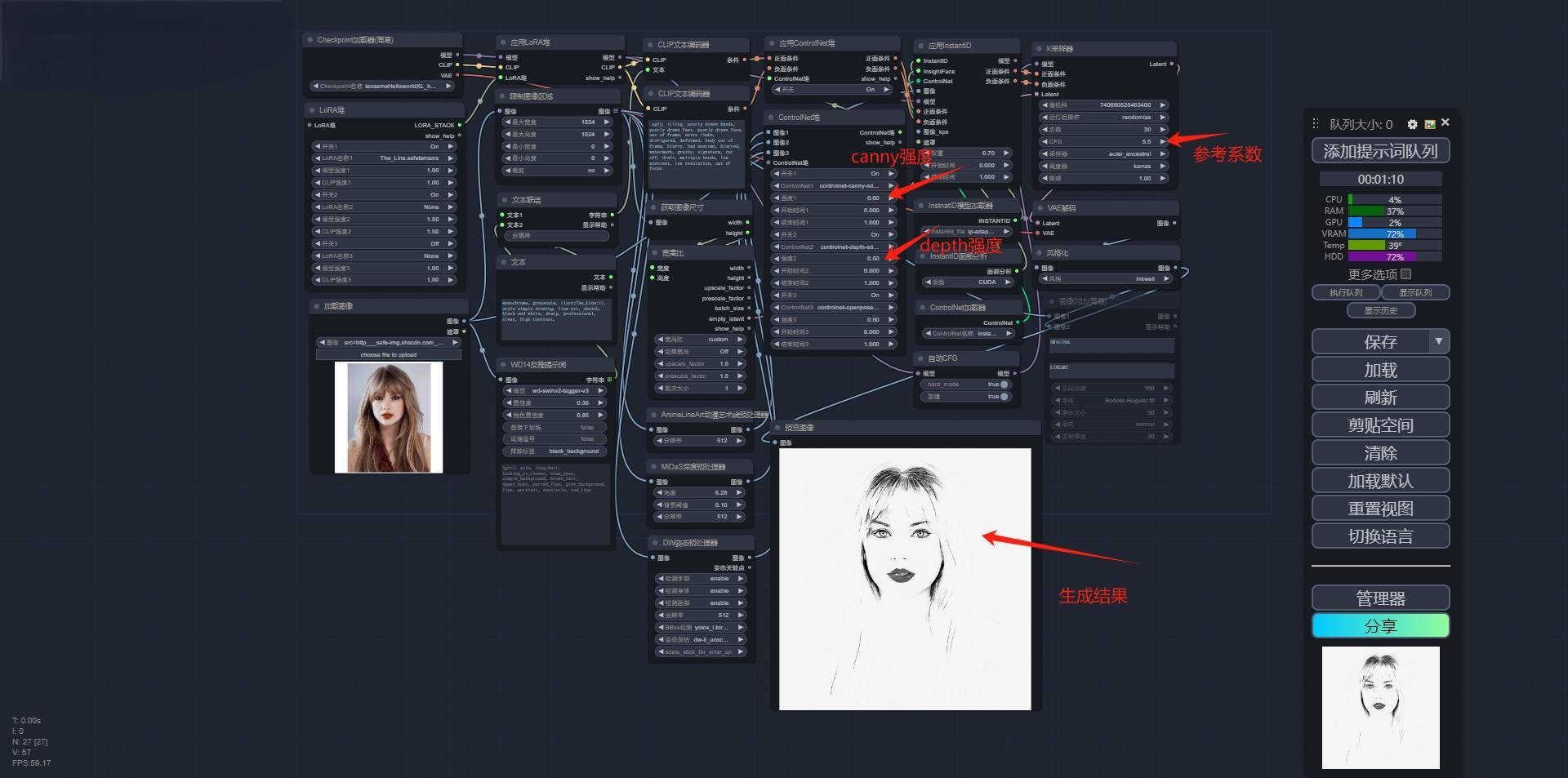Open the 采样器 euler_ancestral dropdown
The width and height of the screenshot is (1568, 778).
tap(1103, 154)
